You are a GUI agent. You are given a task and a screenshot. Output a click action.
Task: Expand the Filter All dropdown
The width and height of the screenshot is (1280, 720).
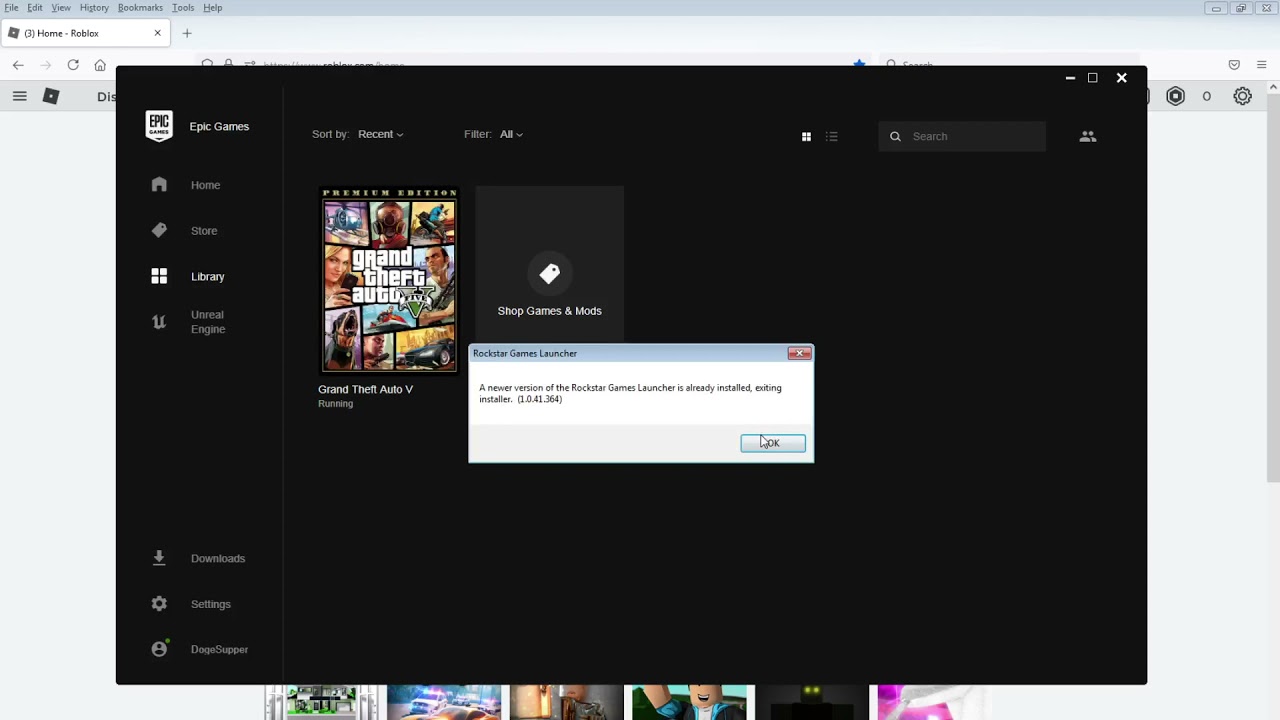(x=511, y=134)
